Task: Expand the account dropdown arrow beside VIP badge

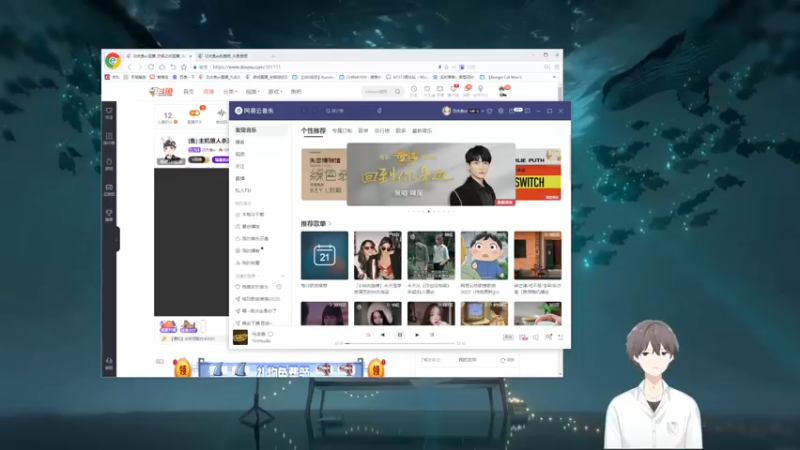Action: [x=483, y=111]
